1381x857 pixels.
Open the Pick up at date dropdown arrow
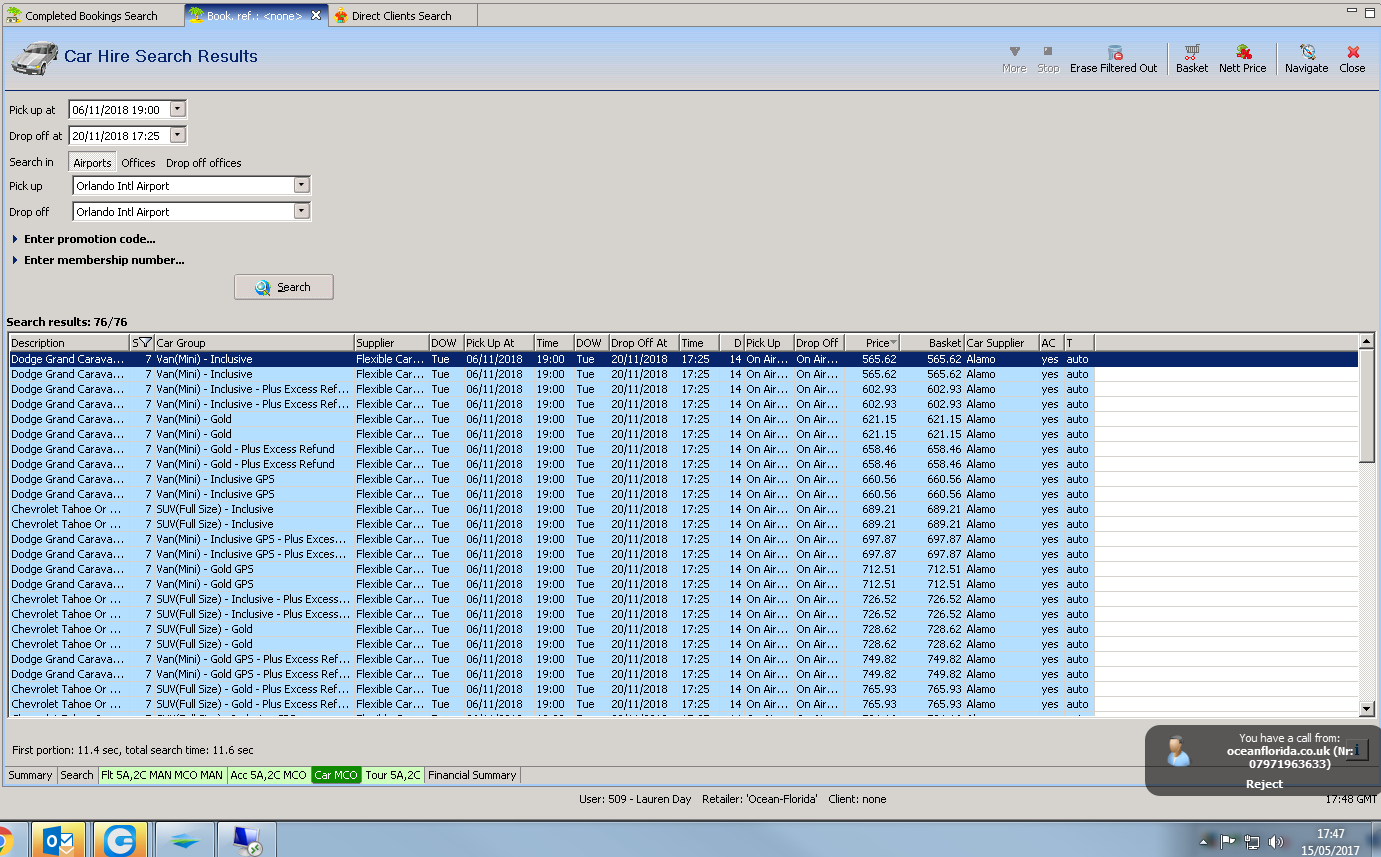coord(178,109)
